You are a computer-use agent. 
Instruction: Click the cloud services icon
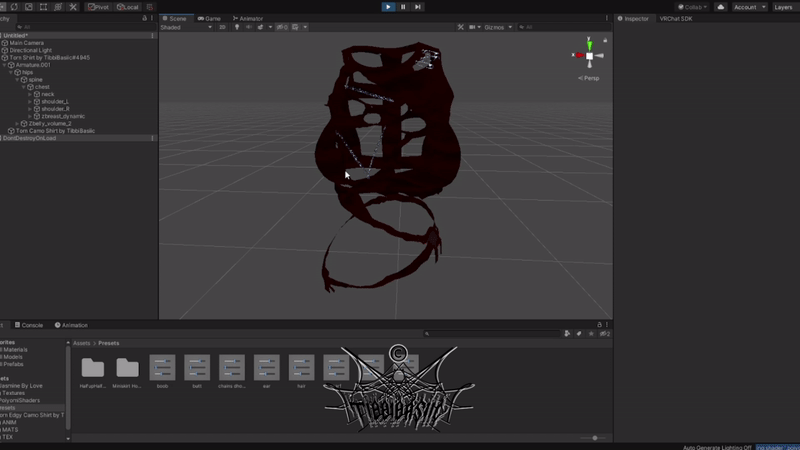(x=720, y=7)
